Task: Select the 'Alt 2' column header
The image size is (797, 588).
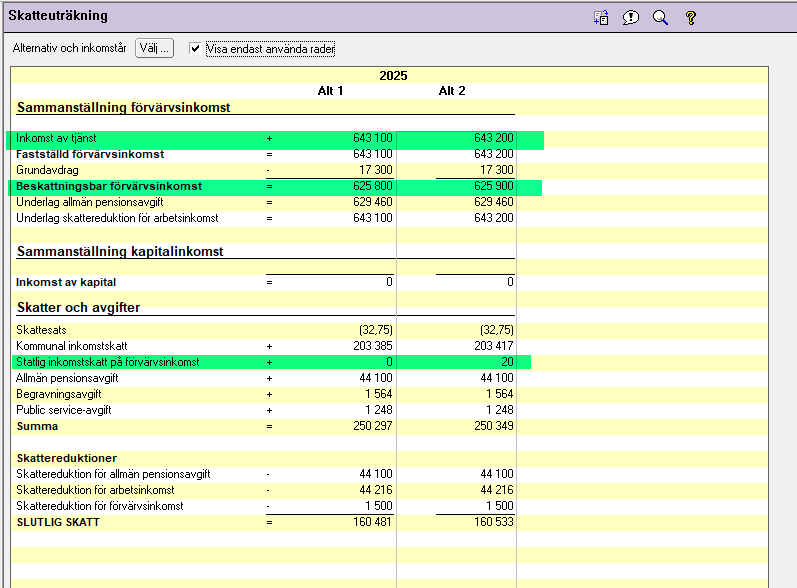Action: (x=452, y=91)
